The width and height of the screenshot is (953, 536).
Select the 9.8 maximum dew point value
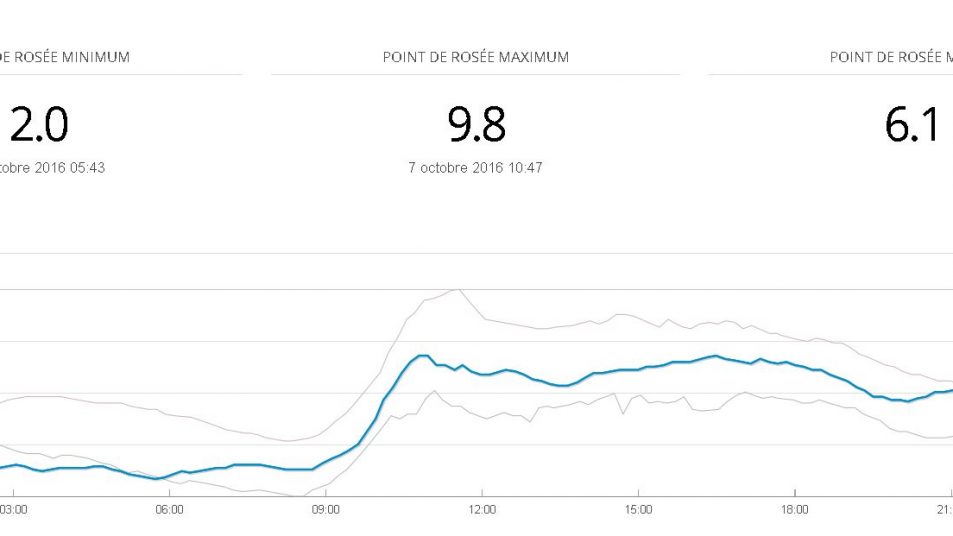coord(476,125)
